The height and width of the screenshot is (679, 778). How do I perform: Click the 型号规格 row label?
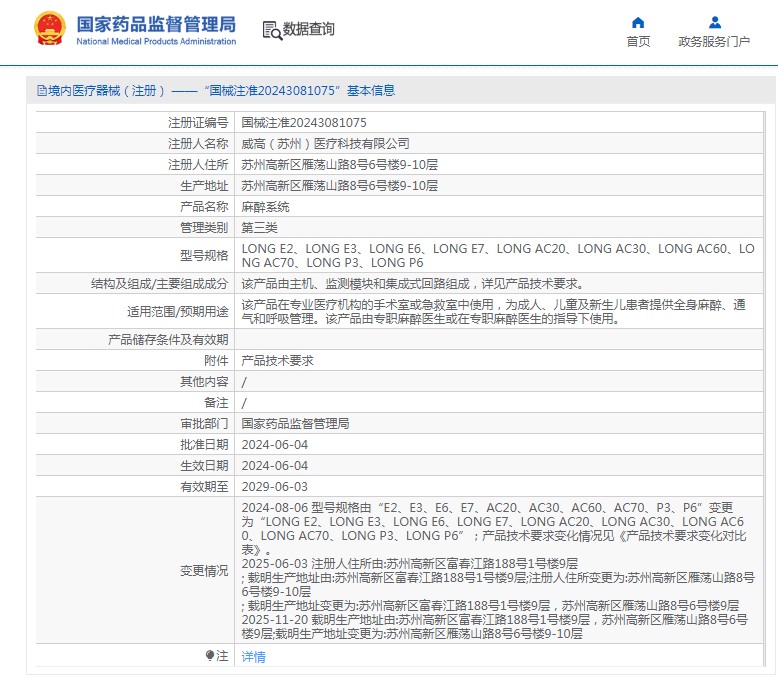204,255
